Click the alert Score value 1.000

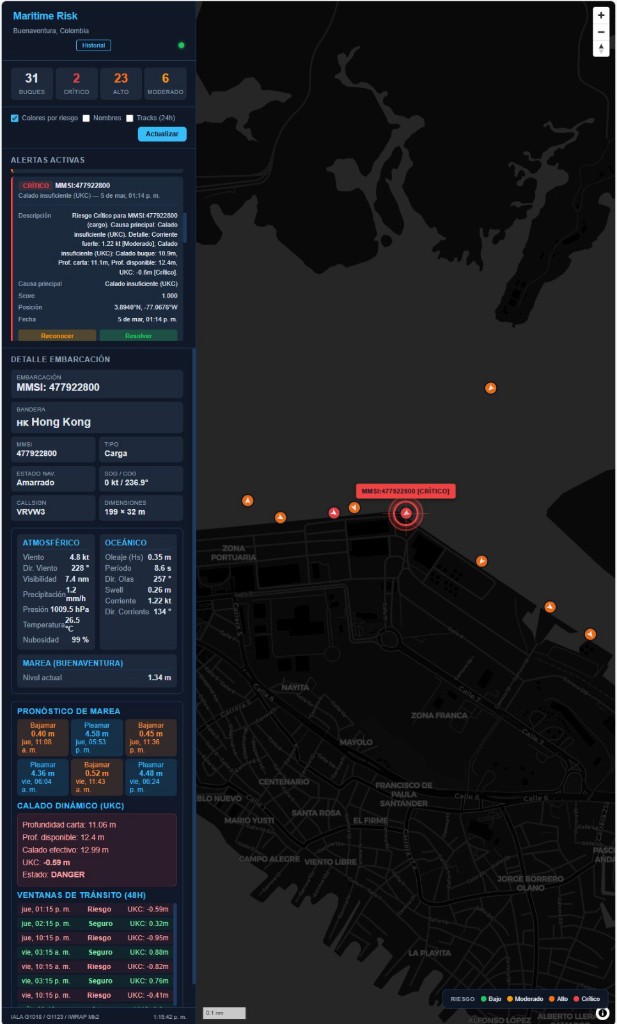[169, 295]
